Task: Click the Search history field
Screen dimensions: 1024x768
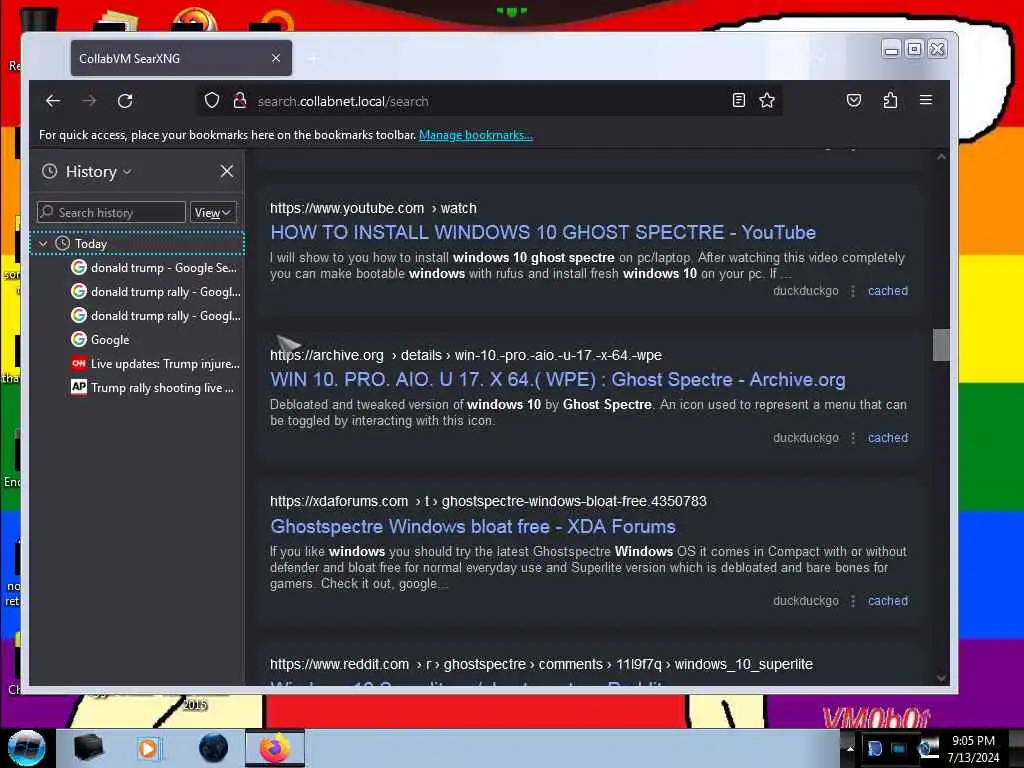Action: pyautogui.click(x=112, y=212)
